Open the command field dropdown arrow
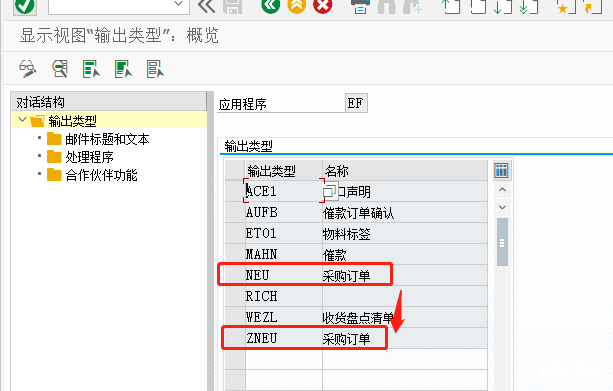613x391 pixels. 178,4
